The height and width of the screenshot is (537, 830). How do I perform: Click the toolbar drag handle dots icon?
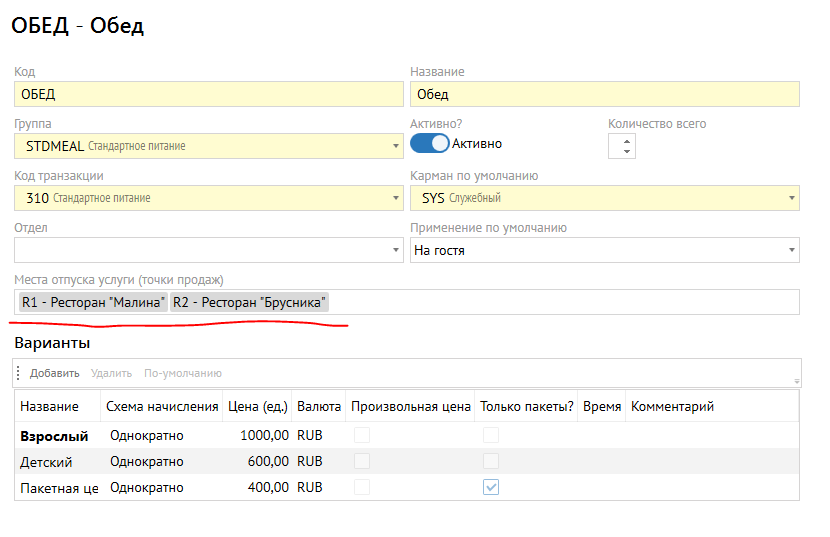click(18, 373)
